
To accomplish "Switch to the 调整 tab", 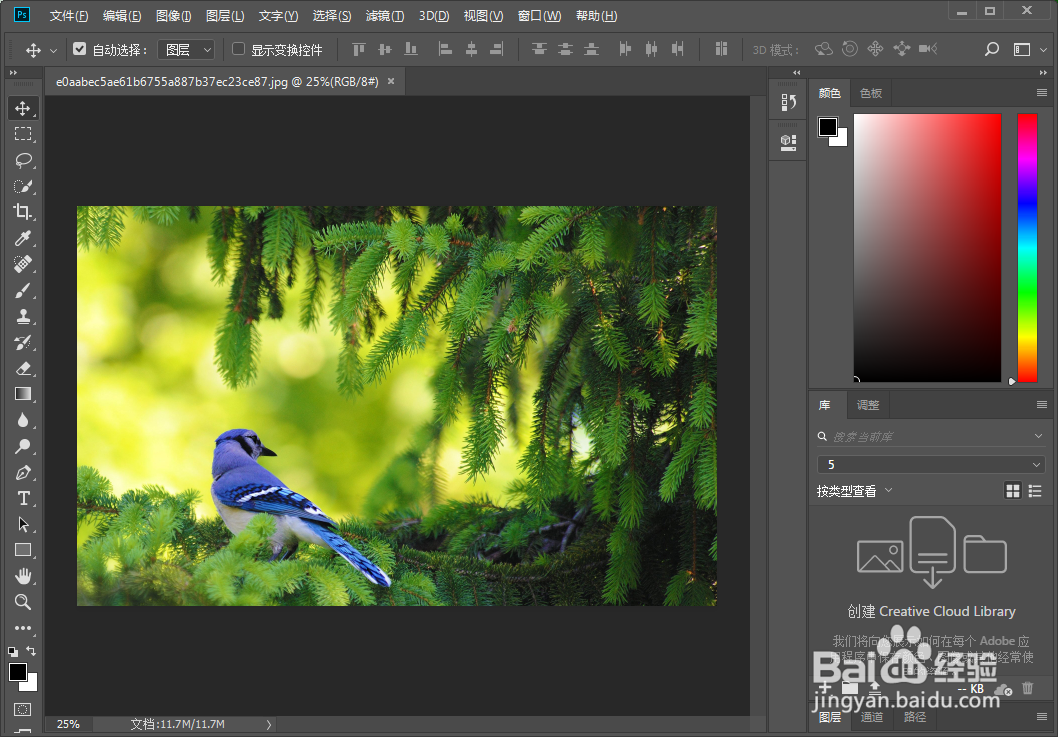I will pyautogui.click(x=868, y=405).
